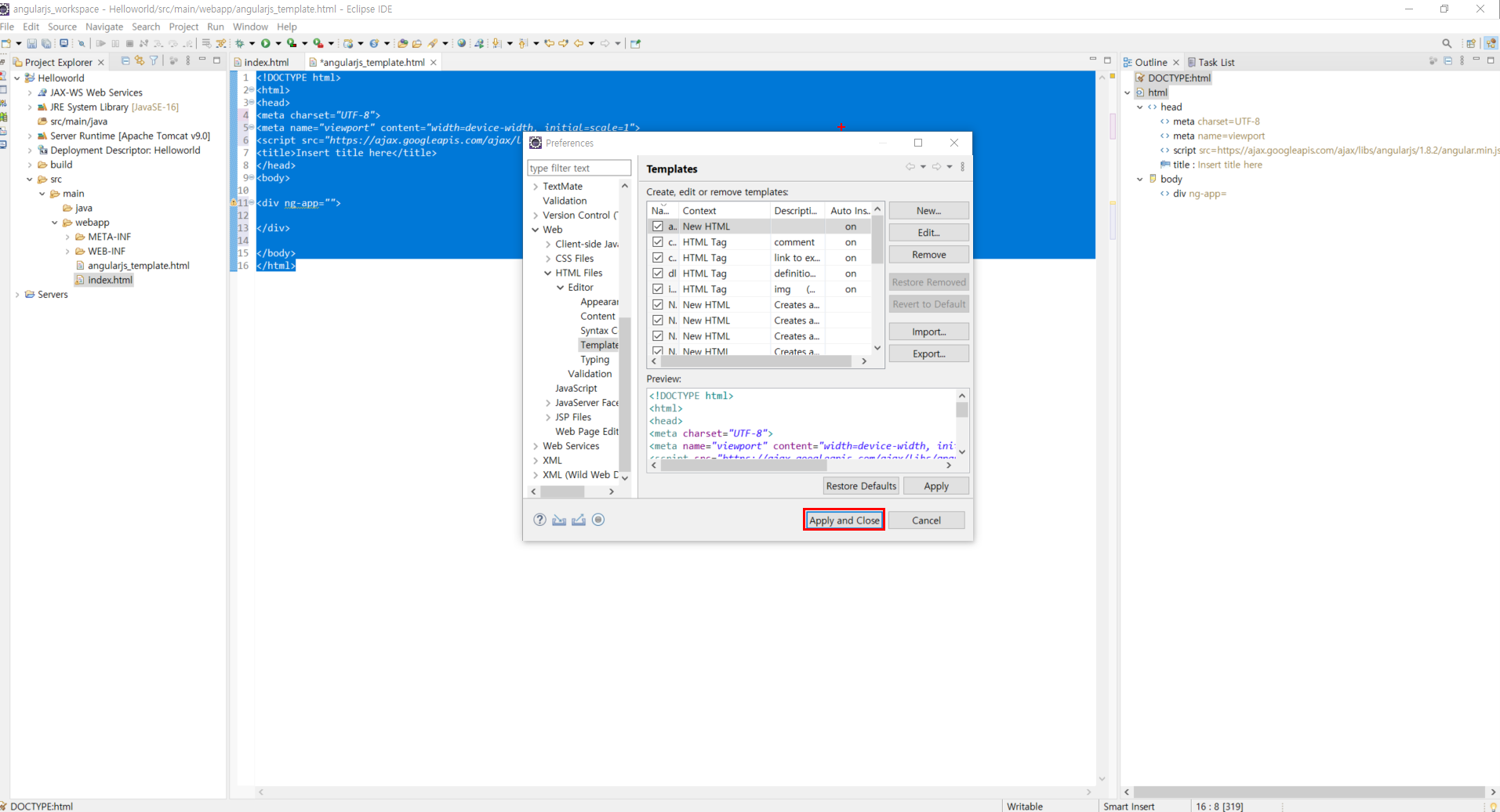This screenshot has width=1500, height=812.
Task: Click the export preferences icon
Action: tap(579, 520)
